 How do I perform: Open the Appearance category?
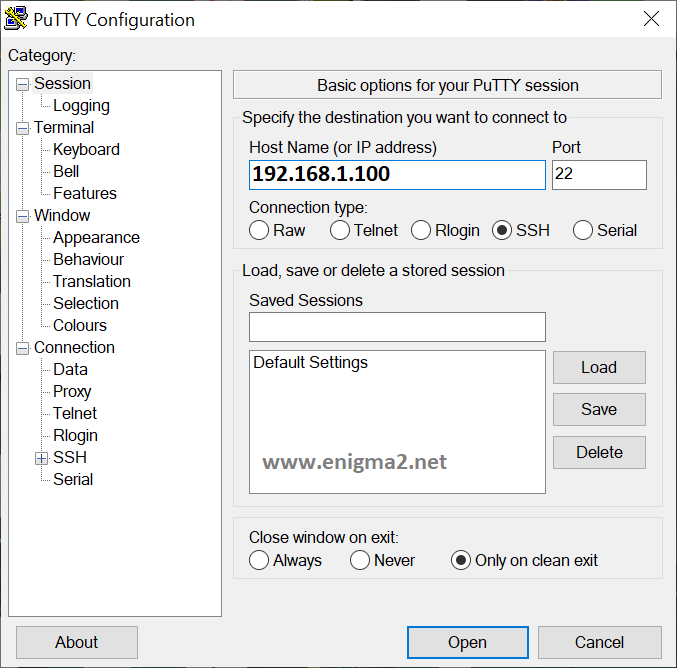click(96, 237)
